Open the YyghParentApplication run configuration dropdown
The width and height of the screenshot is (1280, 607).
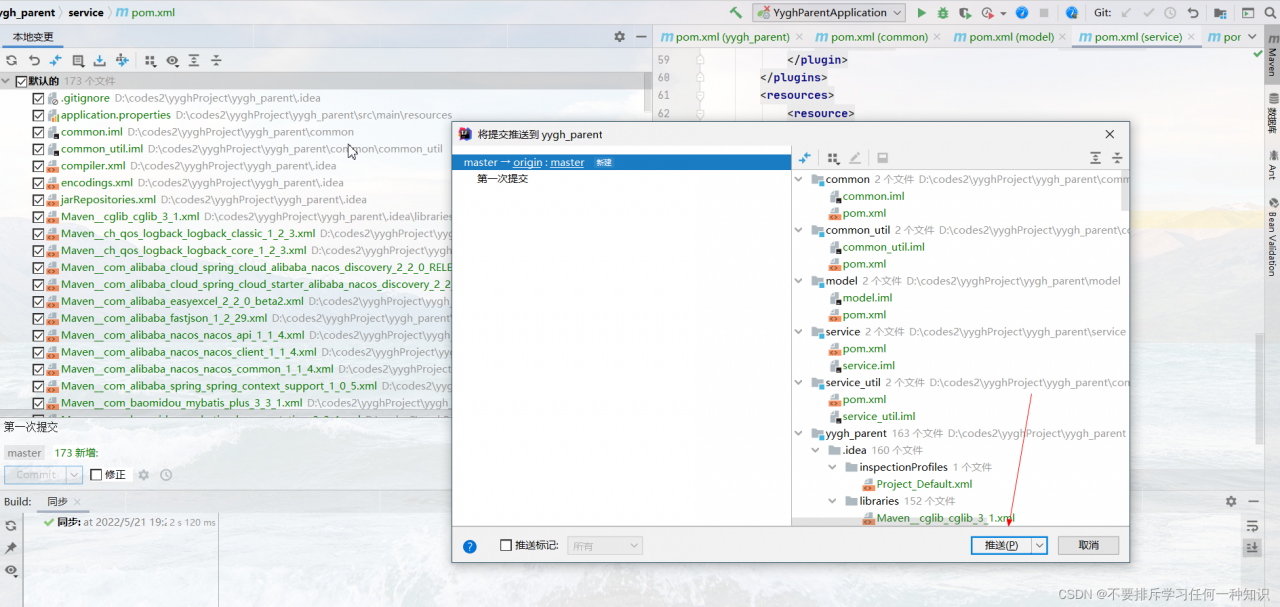[829, 13]
